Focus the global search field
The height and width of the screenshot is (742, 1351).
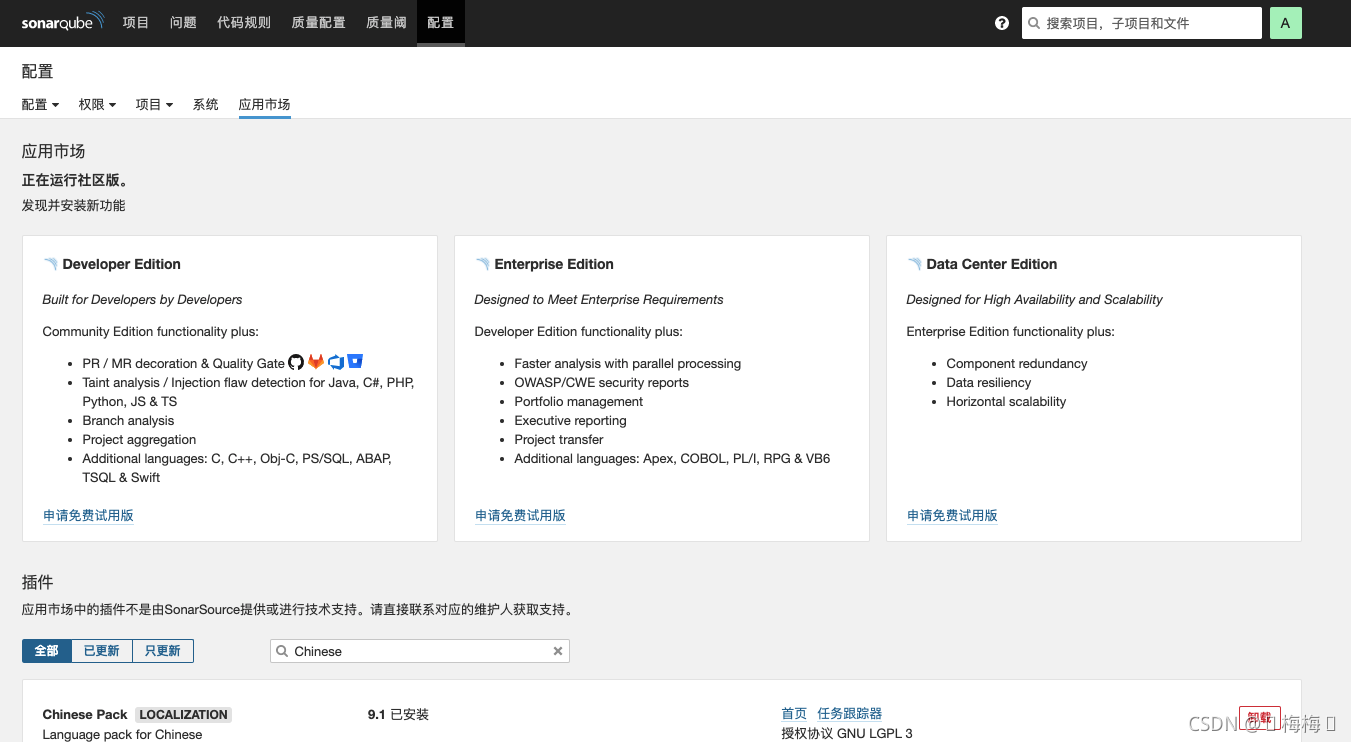tap(1142, 23)
